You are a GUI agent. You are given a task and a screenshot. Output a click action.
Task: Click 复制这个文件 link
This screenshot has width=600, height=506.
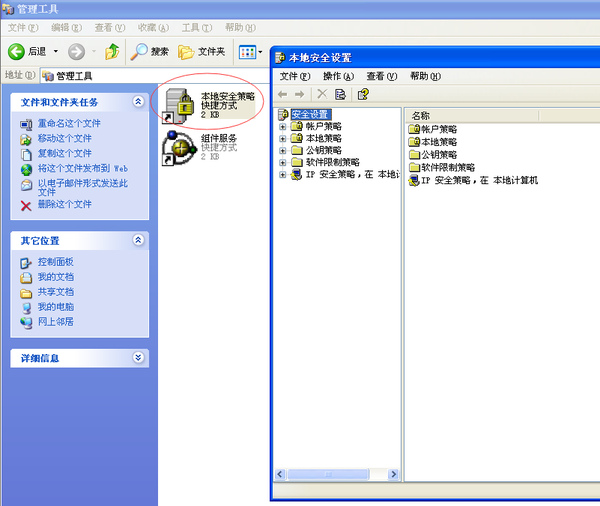pos(64,153)
